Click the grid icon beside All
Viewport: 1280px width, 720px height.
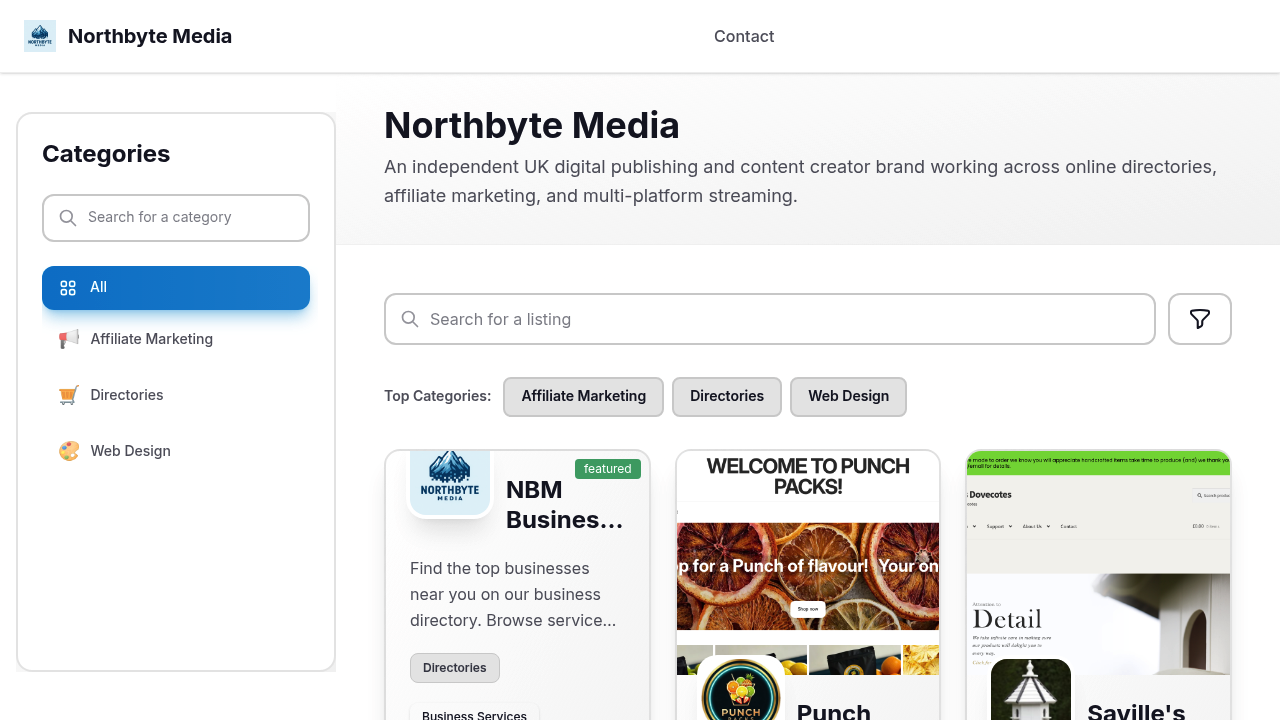(x=68, y=288)
